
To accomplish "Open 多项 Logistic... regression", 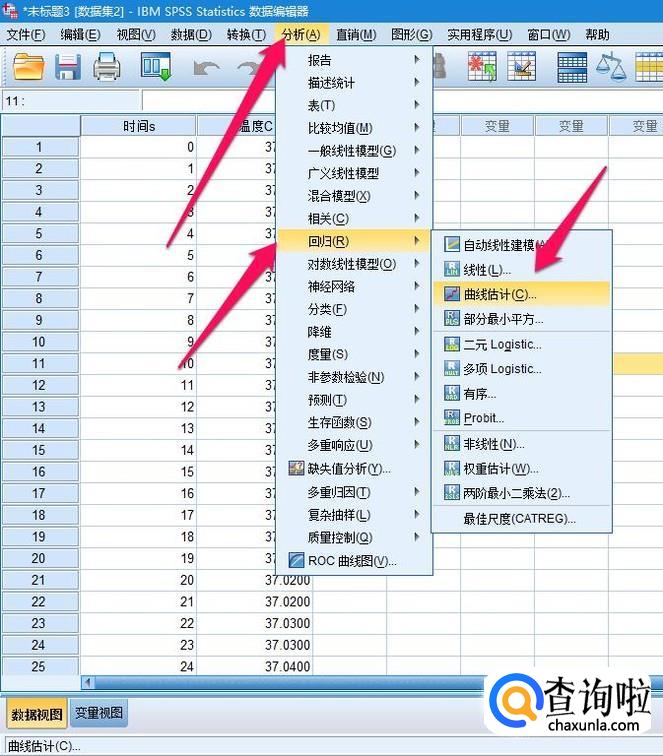I will click(522, 369).
